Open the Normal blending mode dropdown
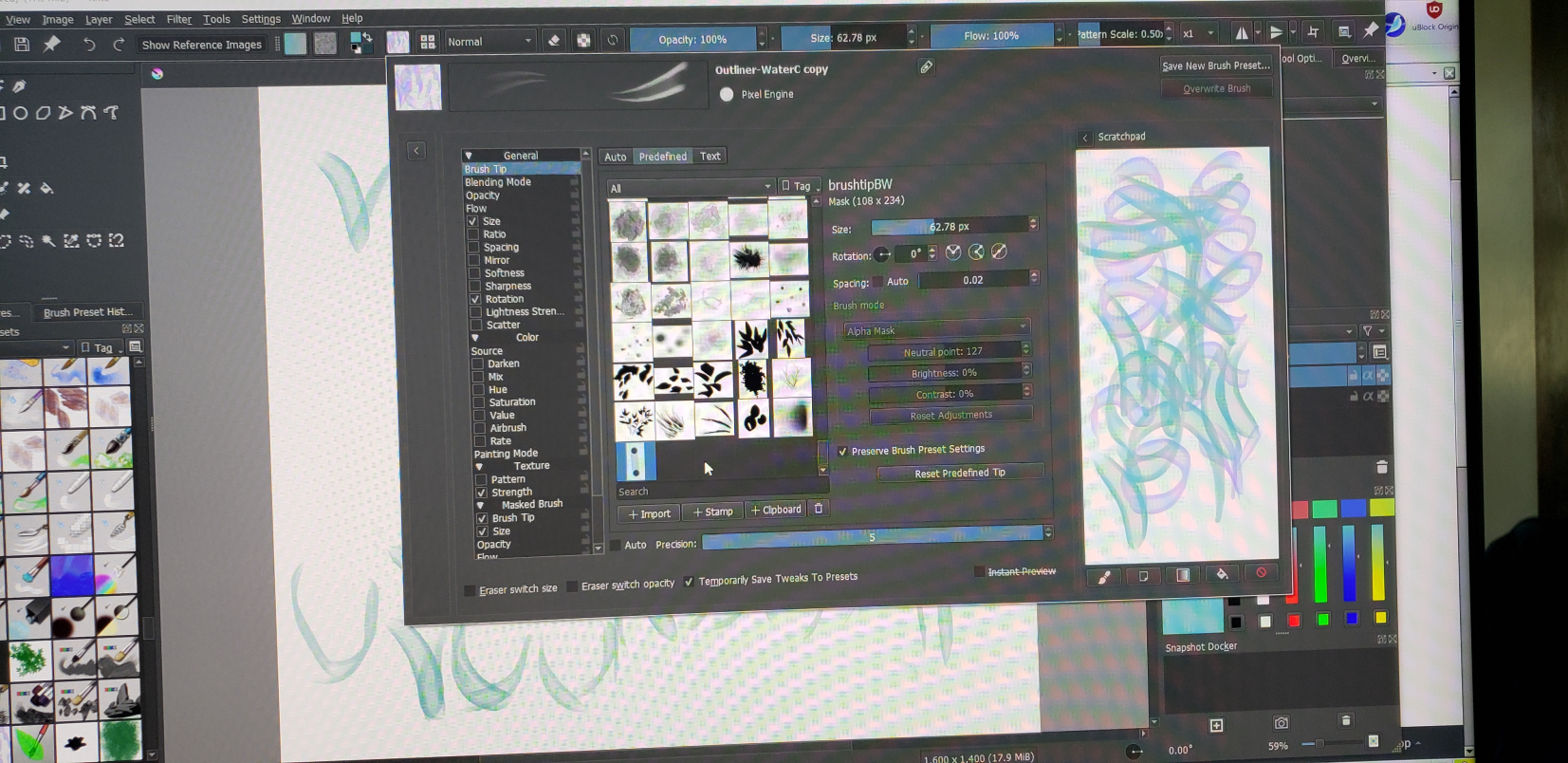This screenshot has height=763, width=1568. click(x=489, y=42)
